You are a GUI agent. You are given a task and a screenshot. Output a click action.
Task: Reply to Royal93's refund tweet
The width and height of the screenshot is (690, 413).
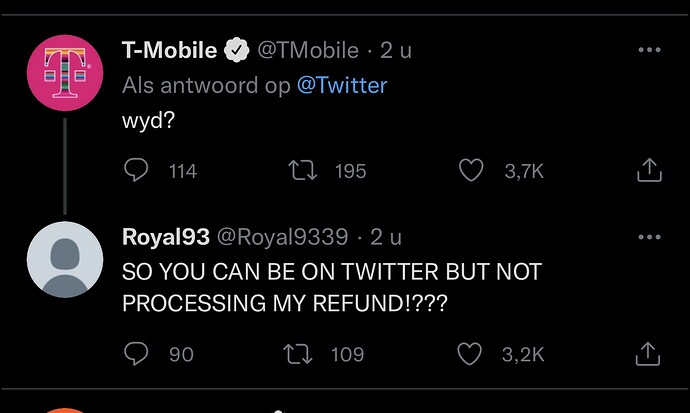click(136, 354)
